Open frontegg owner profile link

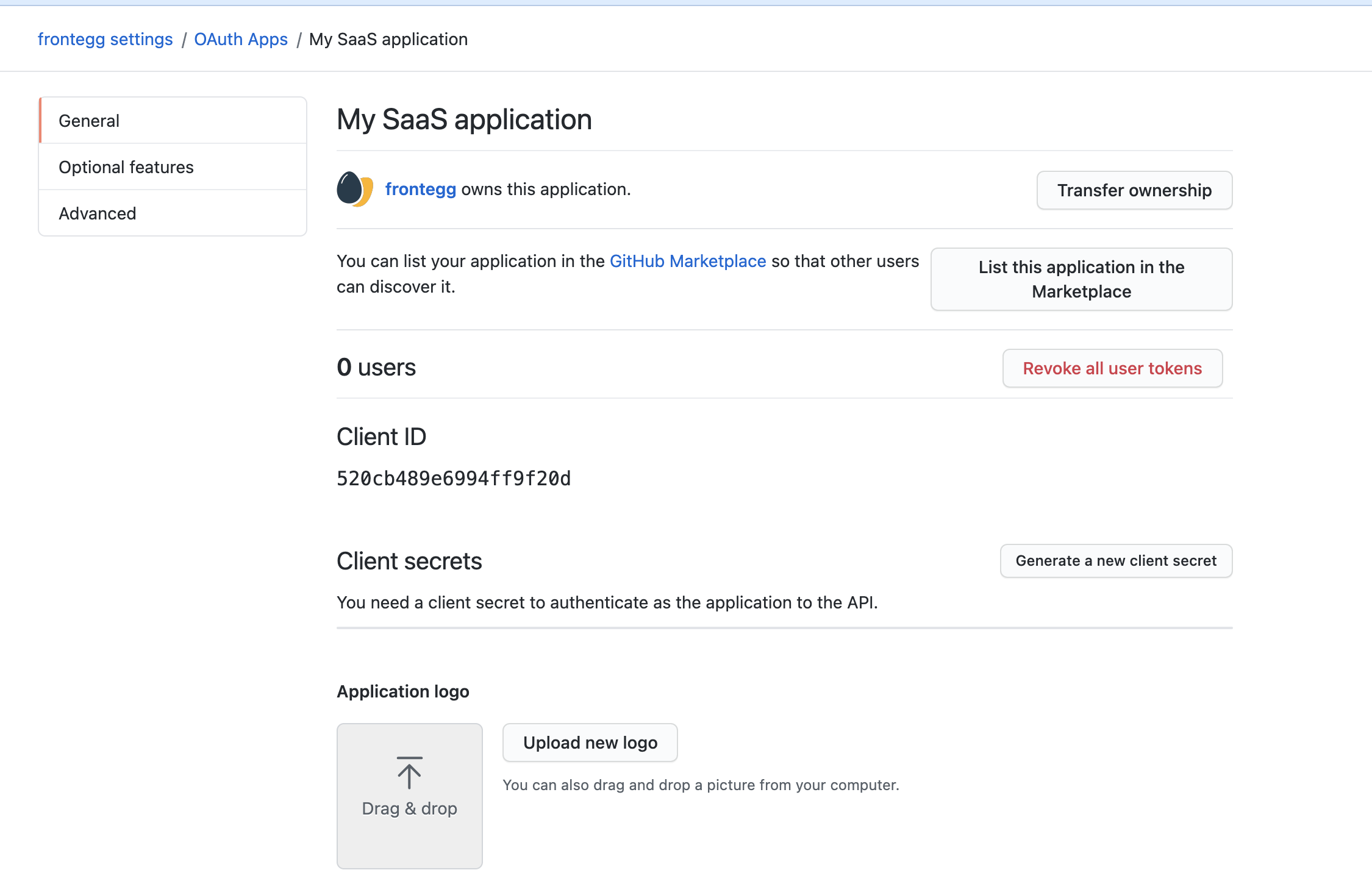point(420,189)
